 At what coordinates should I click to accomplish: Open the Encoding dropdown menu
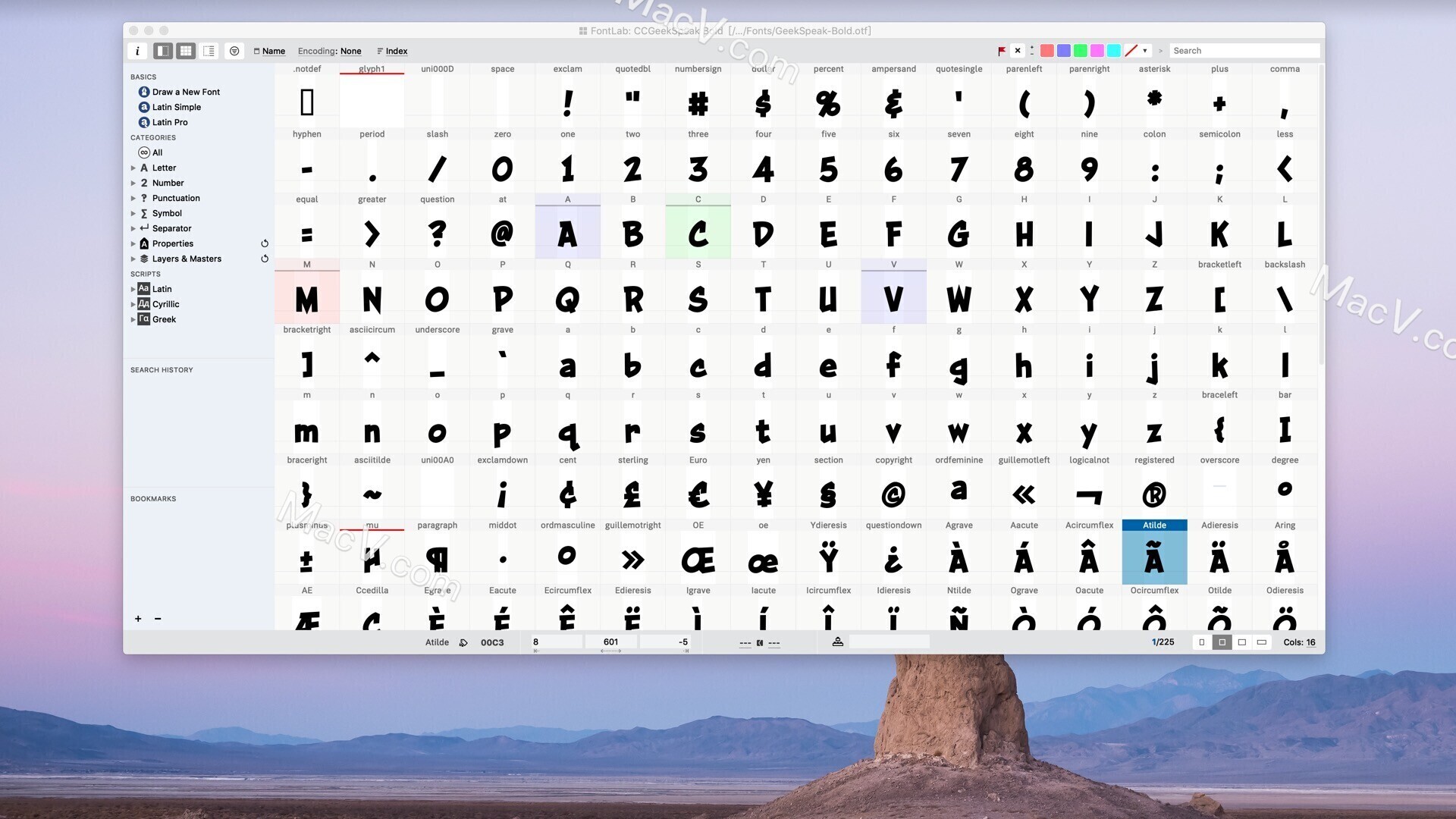pyautogui.click(x=329, y=50)
